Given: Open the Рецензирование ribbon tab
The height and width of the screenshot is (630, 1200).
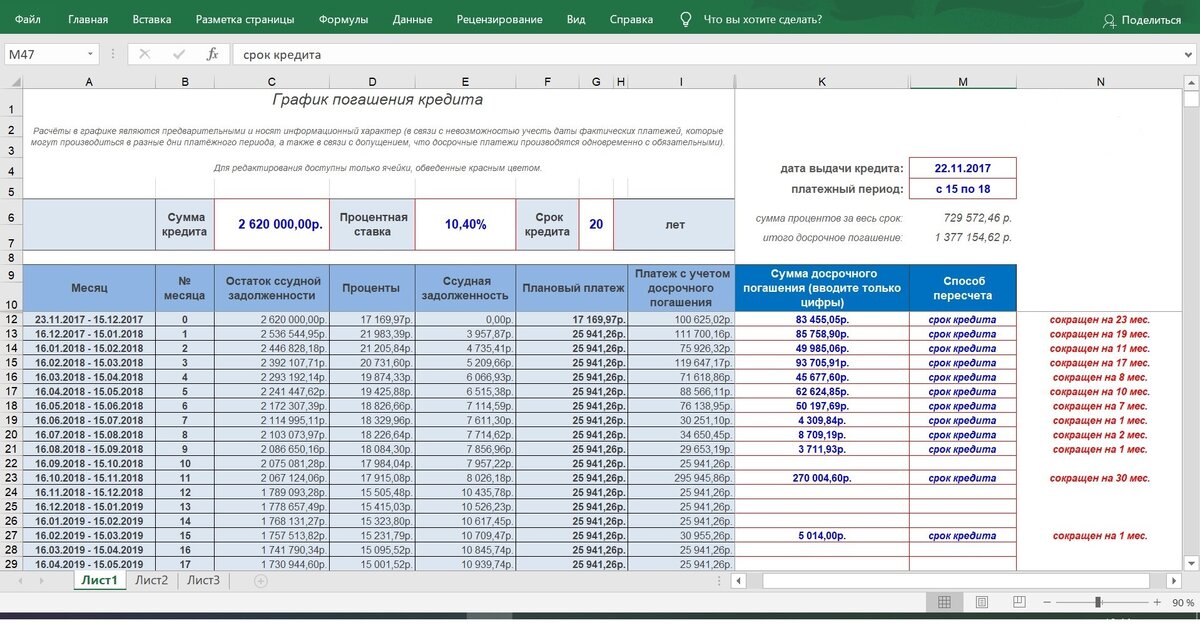Looking at the screenshot, I should coord(499,19).
